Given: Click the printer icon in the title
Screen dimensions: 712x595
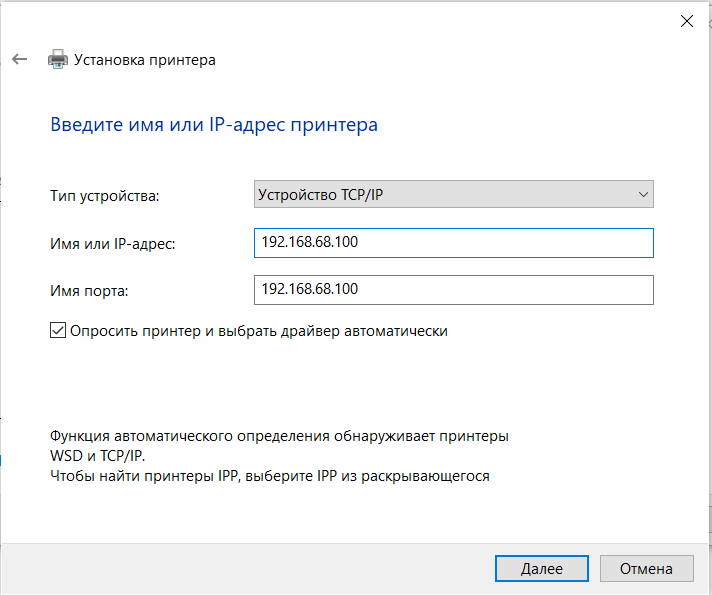Looking at the screenshot, I should (58, 60).
